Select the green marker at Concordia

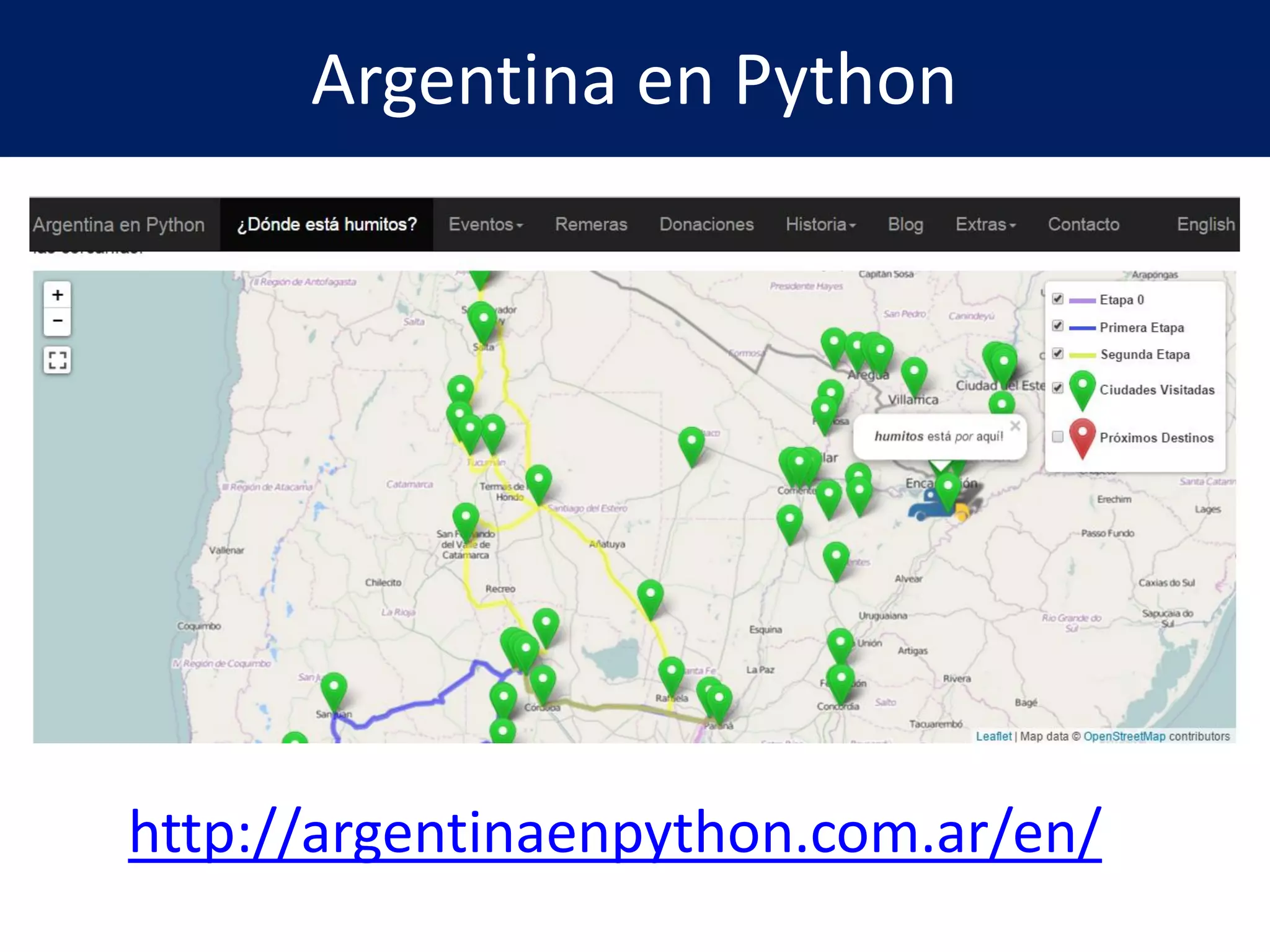pos(841,684)
